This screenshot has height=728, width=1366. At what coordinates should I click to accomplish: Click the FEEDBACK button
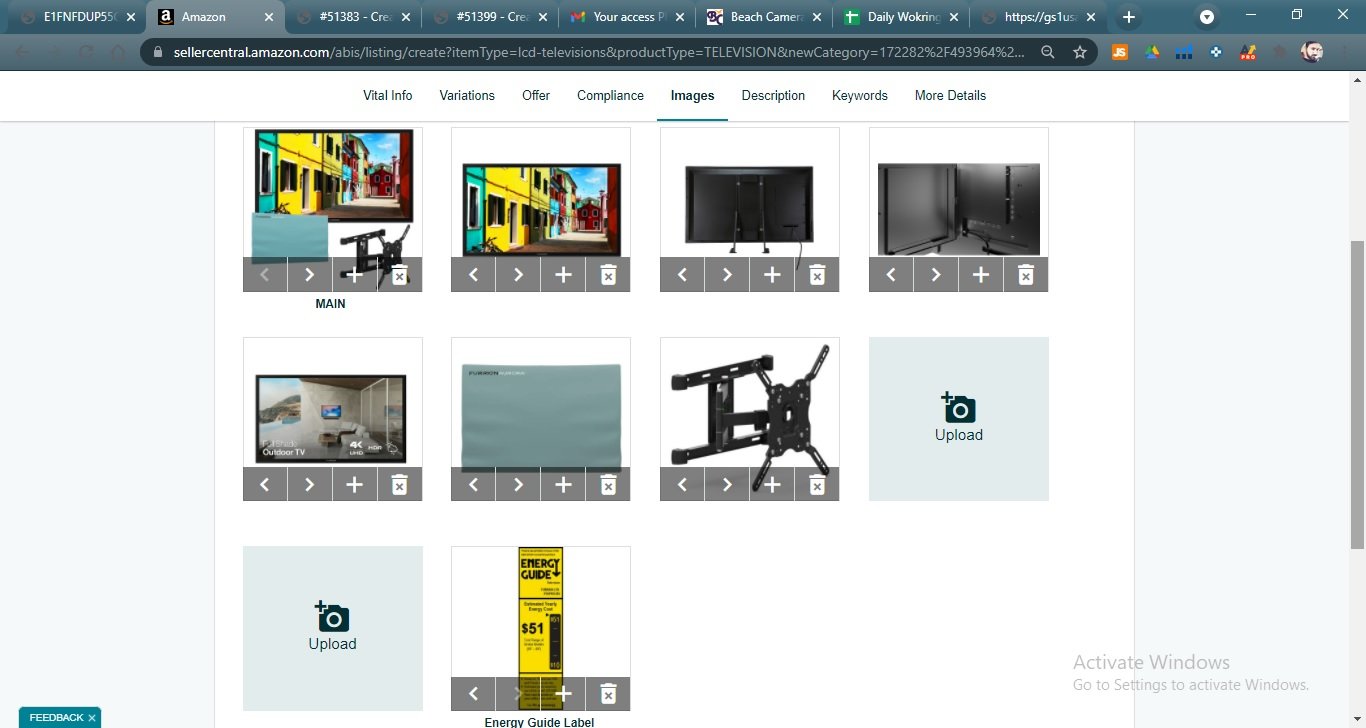[56, 717]
